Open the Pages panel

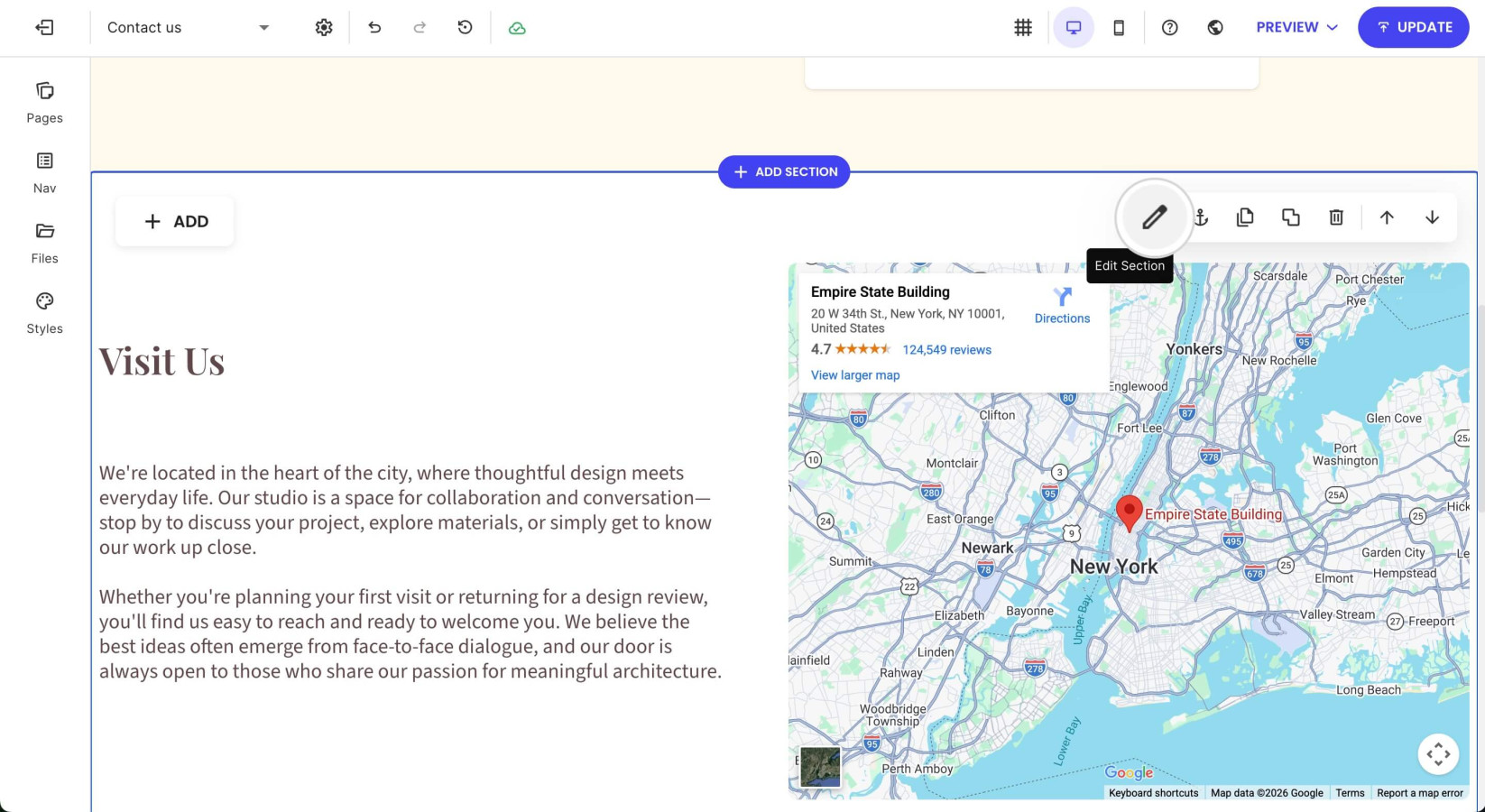pos(44,103)
